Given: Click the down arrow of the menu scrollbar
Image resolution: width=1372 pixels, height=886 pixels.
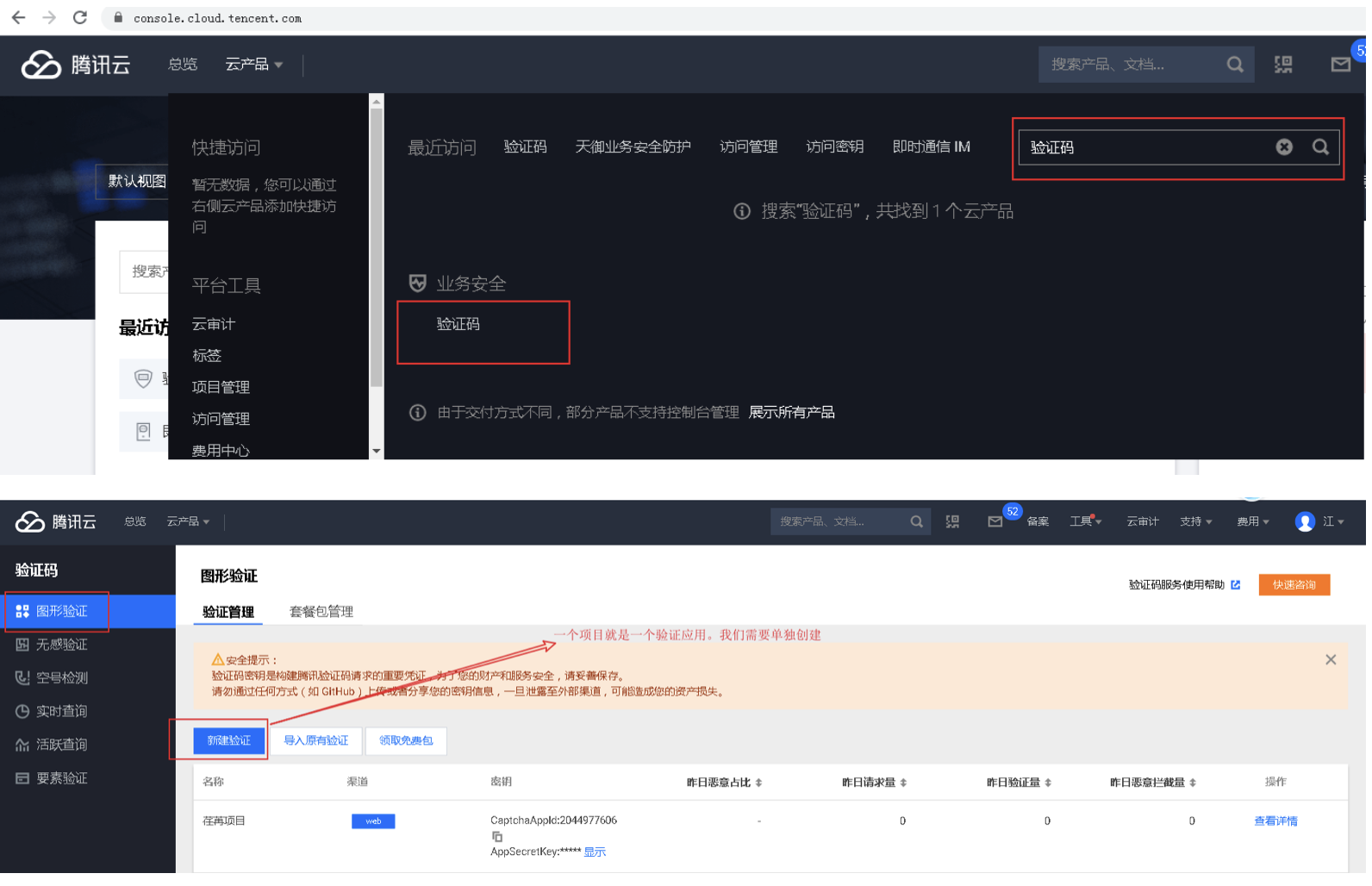Looking at the screenshot, I should point(378,453).
